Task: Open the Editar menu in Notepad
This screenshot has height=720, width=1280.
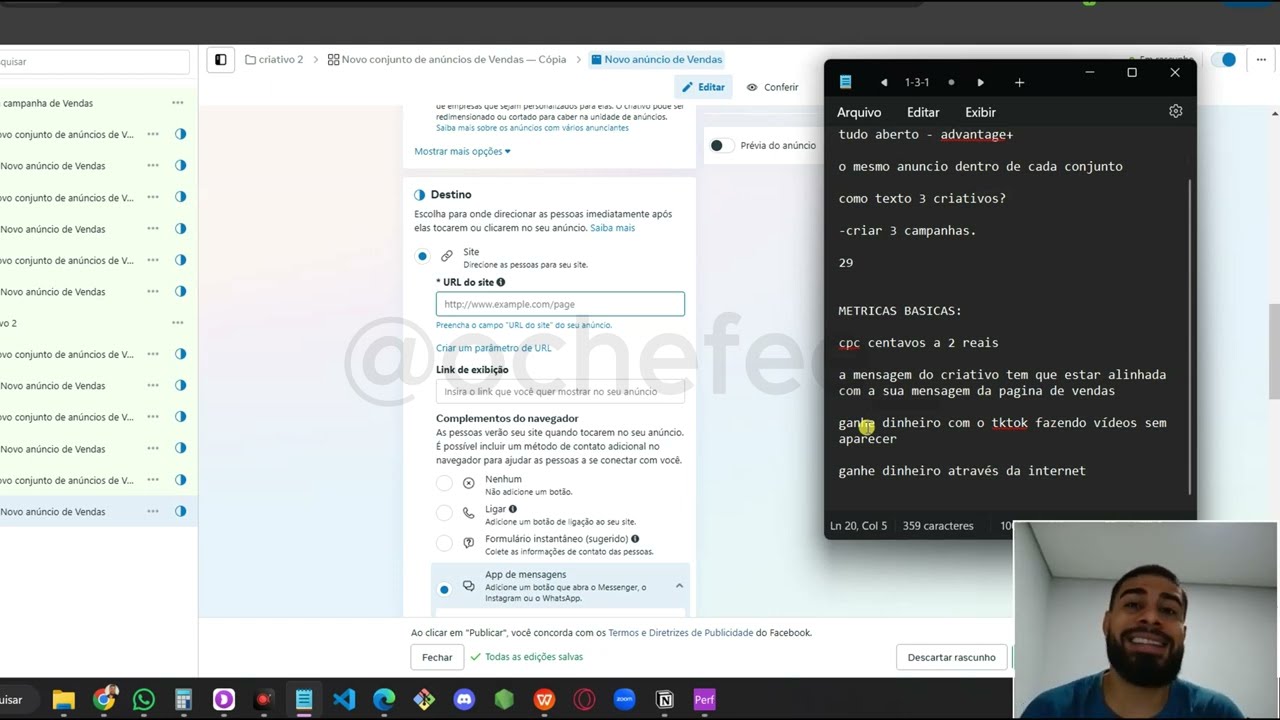Action: (923, 112)
